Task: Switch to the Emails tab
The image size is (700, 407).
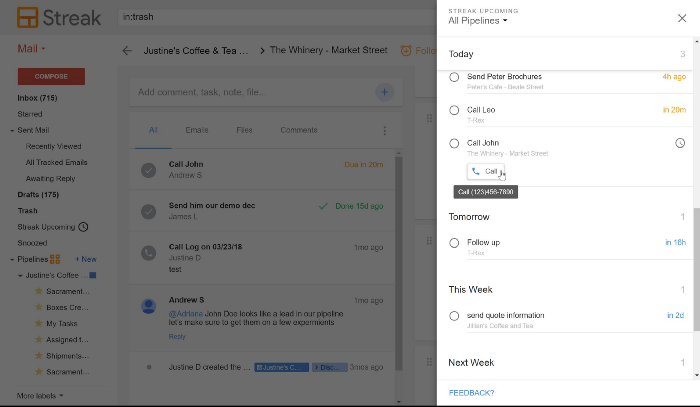Action: [197, 130]
